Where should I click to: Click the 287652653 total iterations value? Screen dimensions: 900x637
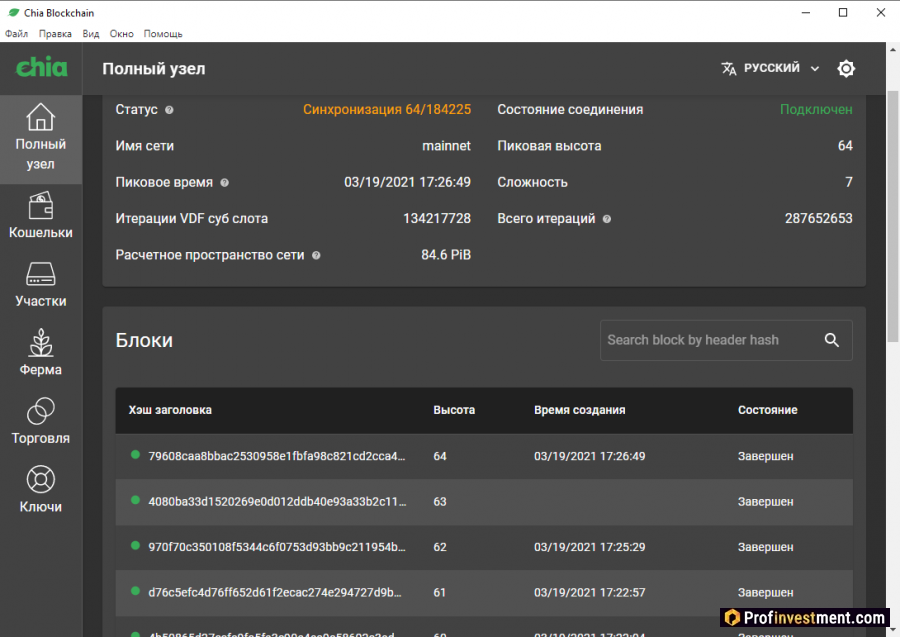pos(818,219)
